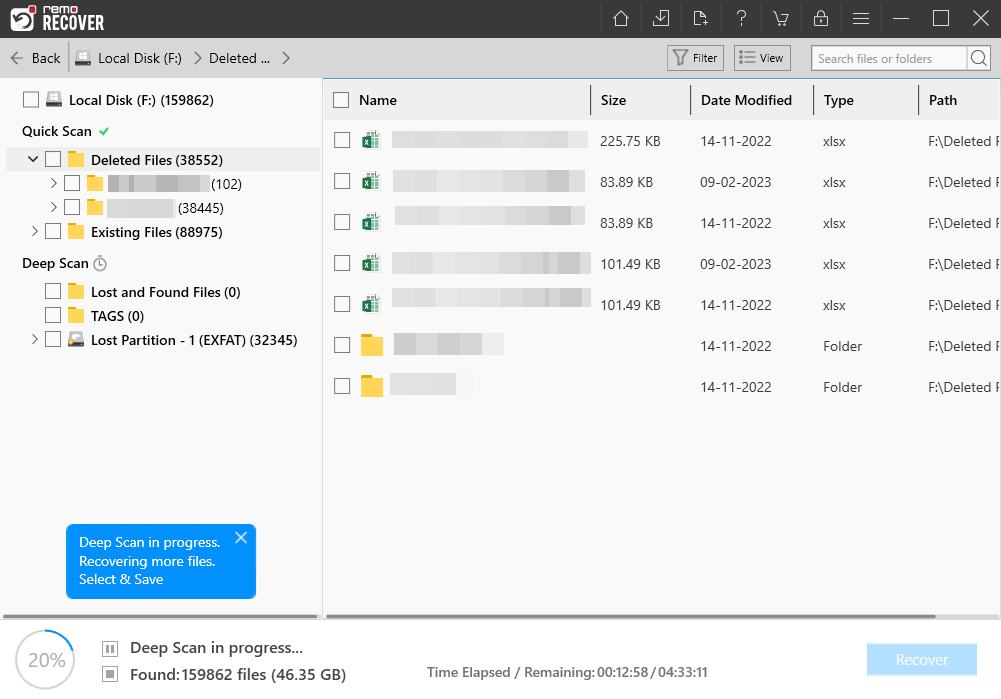Sort the list by Date Modified column
The height and width of the screenshot is (699, 1001).
[746, 100]
